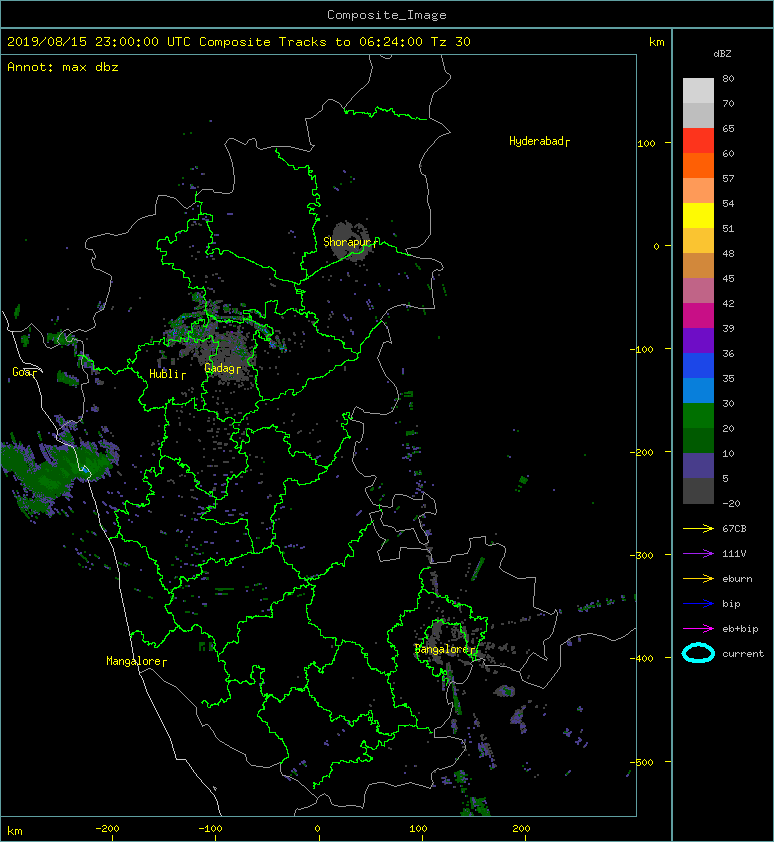Screen dimensions: 774x842
Task: Pick the blue 36 dBZ swatch
Action: pos(698,365)
